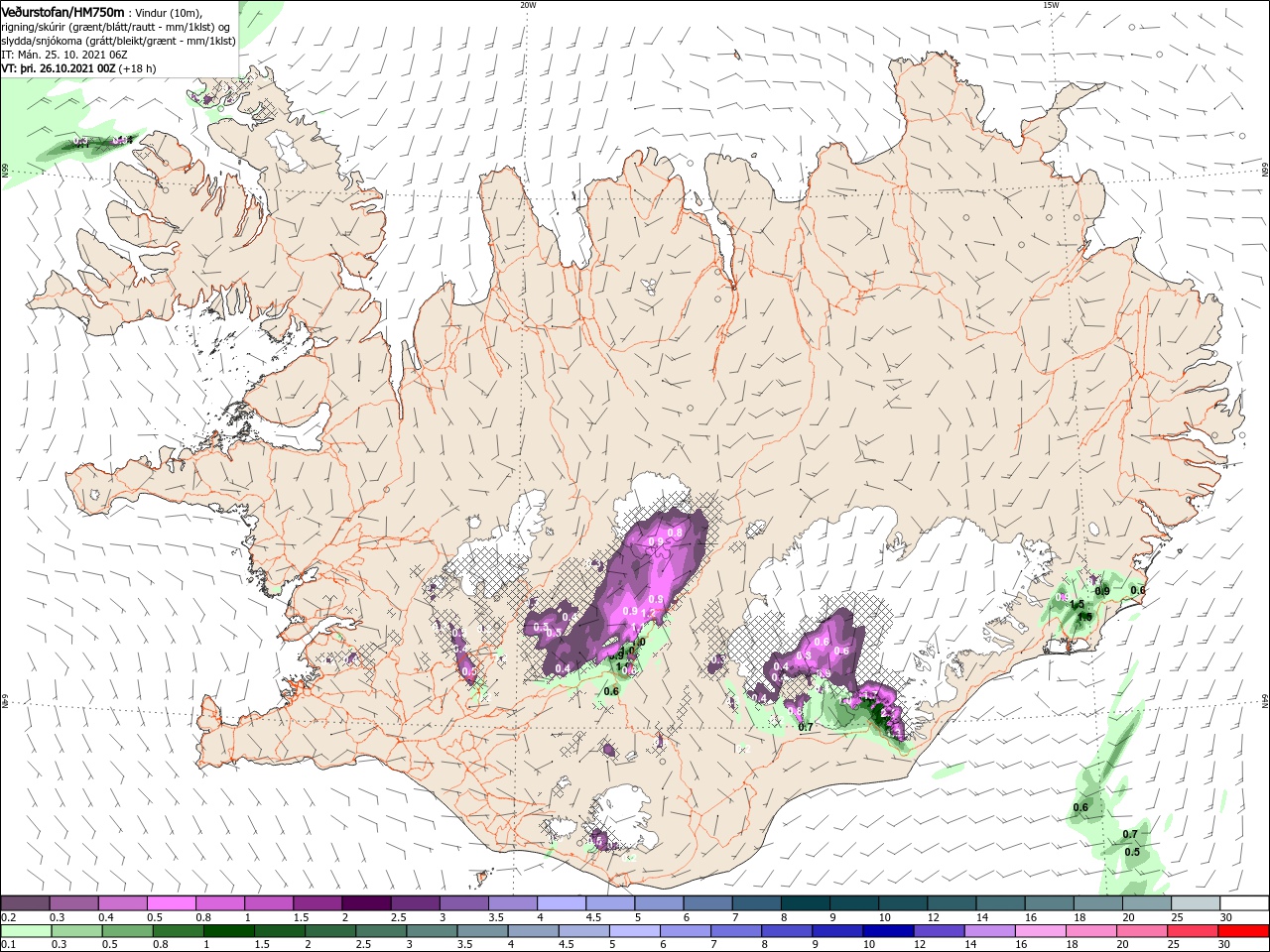Select the 'rigning/skúrir' legend description line
Screen dimensions: 1270x952
[x=116, y=27]
